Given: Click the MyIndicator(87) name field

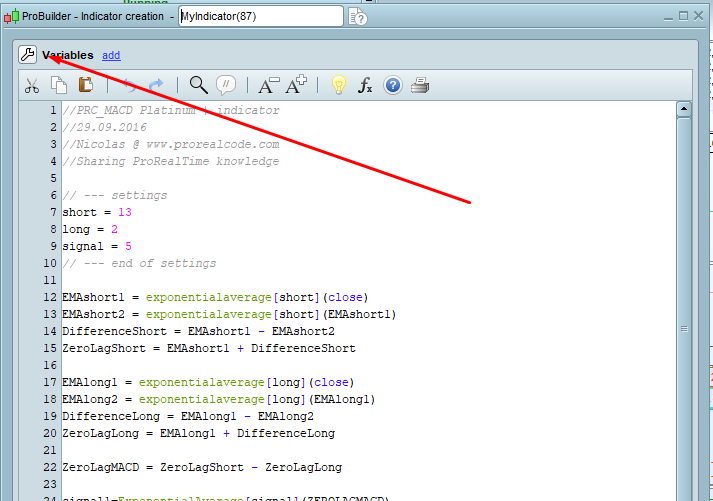Looking at the screenshot, I should pos(261,16).
